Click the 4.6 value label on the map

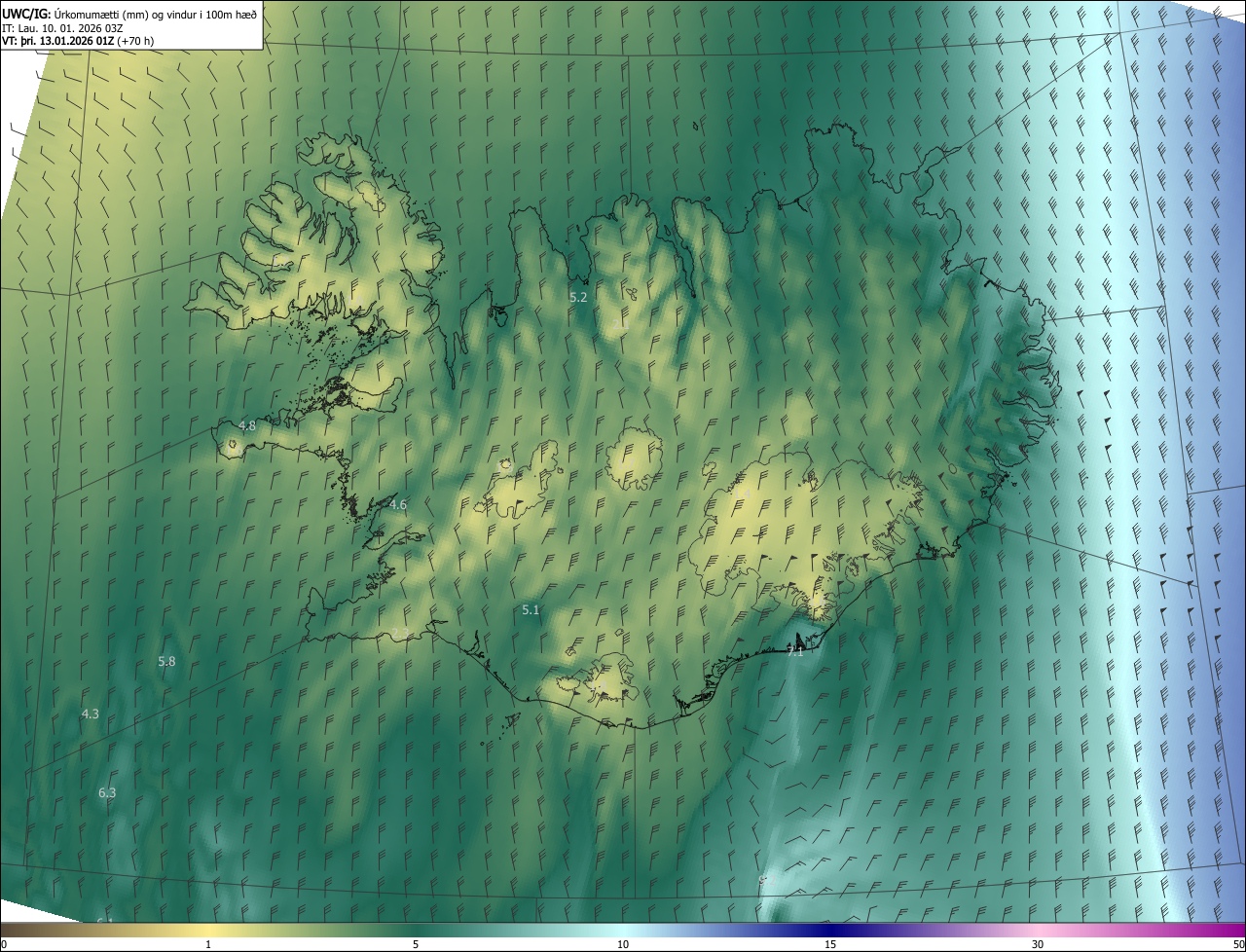coord(398,504)
